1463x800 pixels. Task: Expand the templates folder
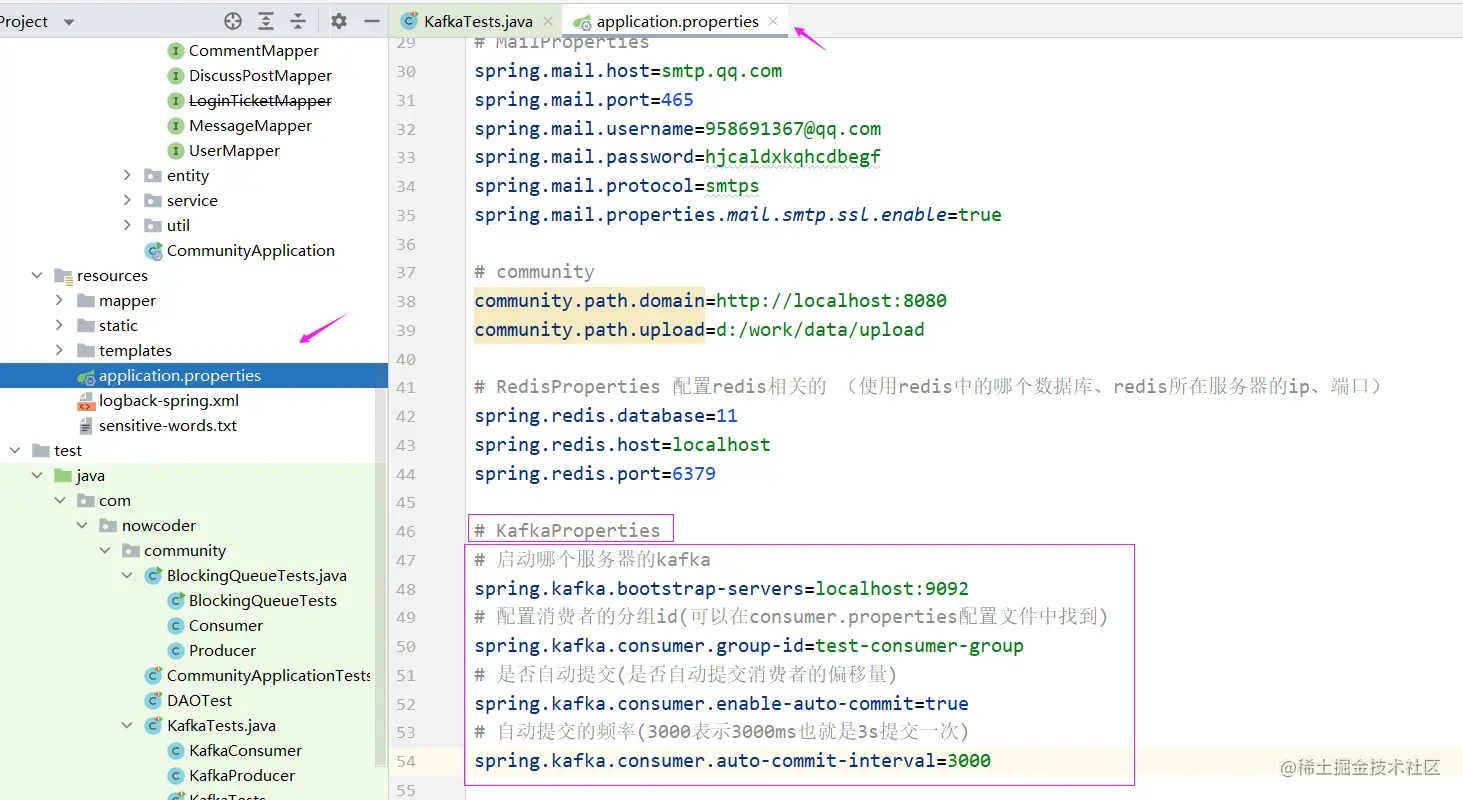(x=59, y=350)
